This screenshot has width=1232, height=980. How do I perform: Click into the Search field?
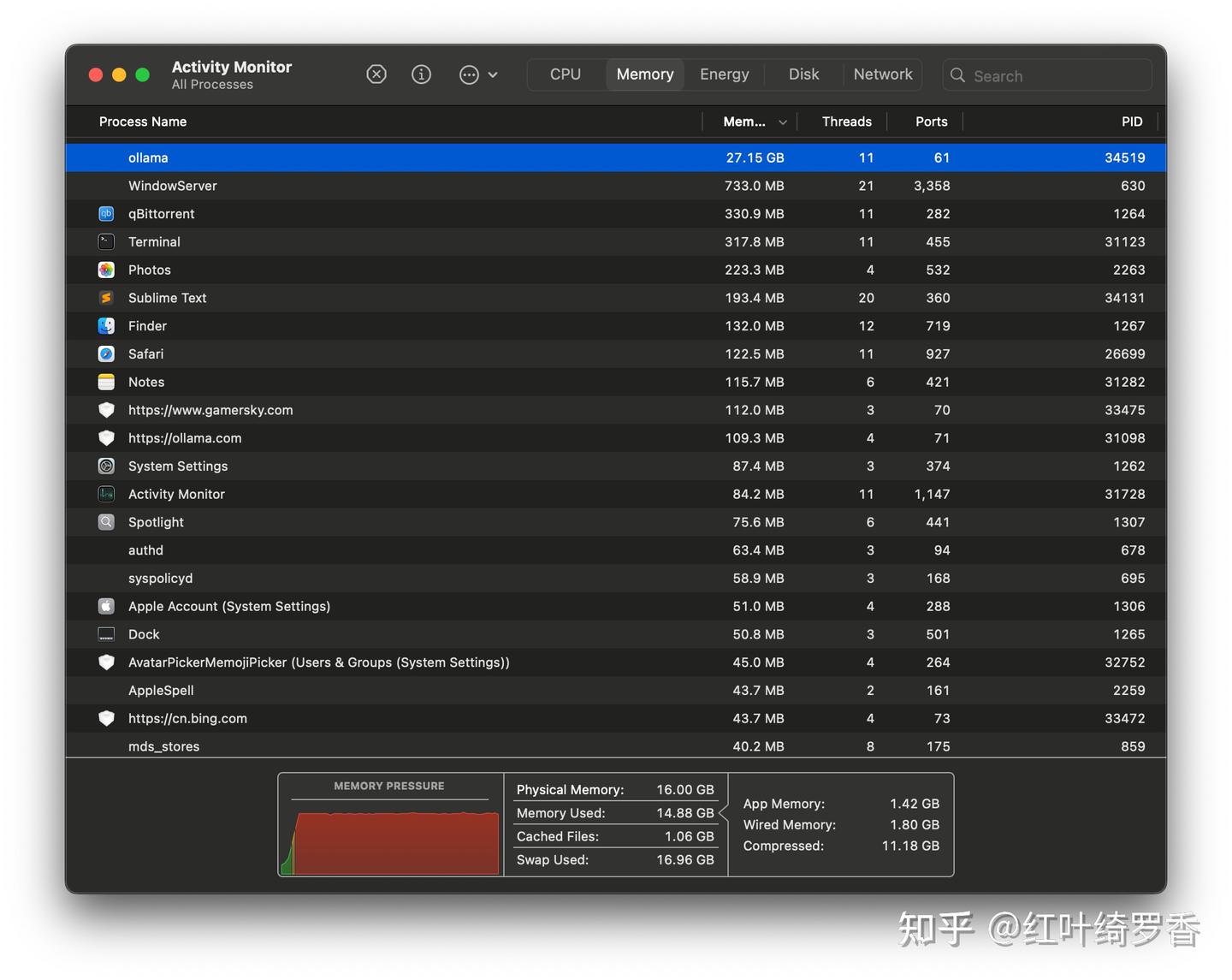pyautogui.click(x=1047, y=75)
